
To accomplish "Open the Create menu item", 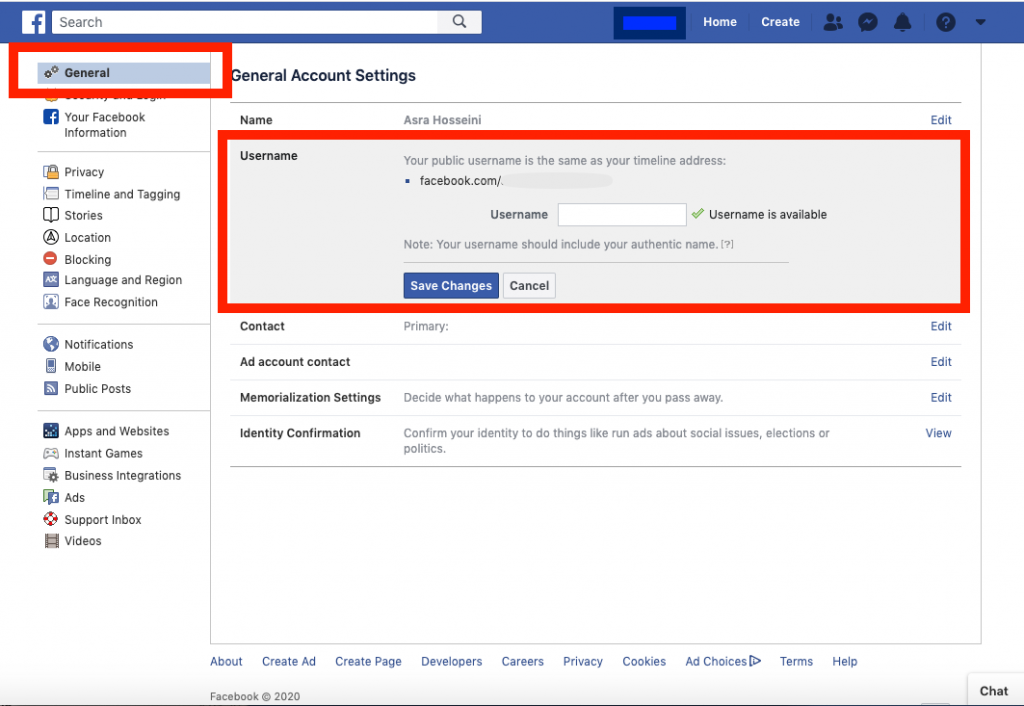I will click(780, 21).
